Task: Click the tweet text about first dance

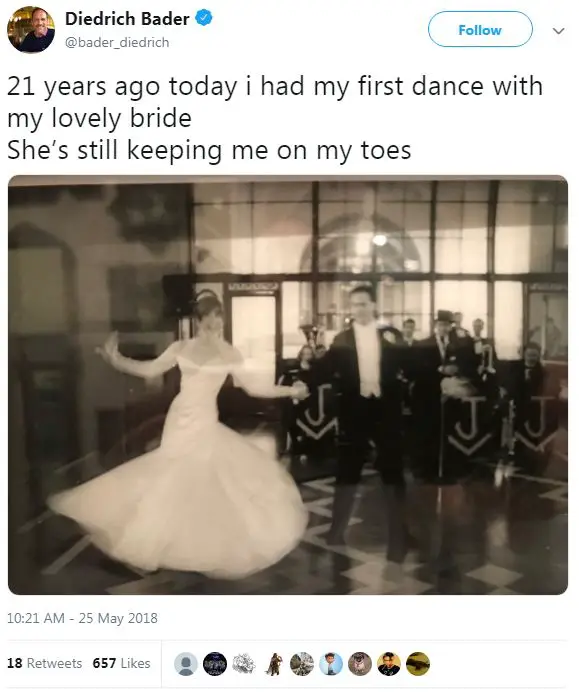Action: pos(274,118)
